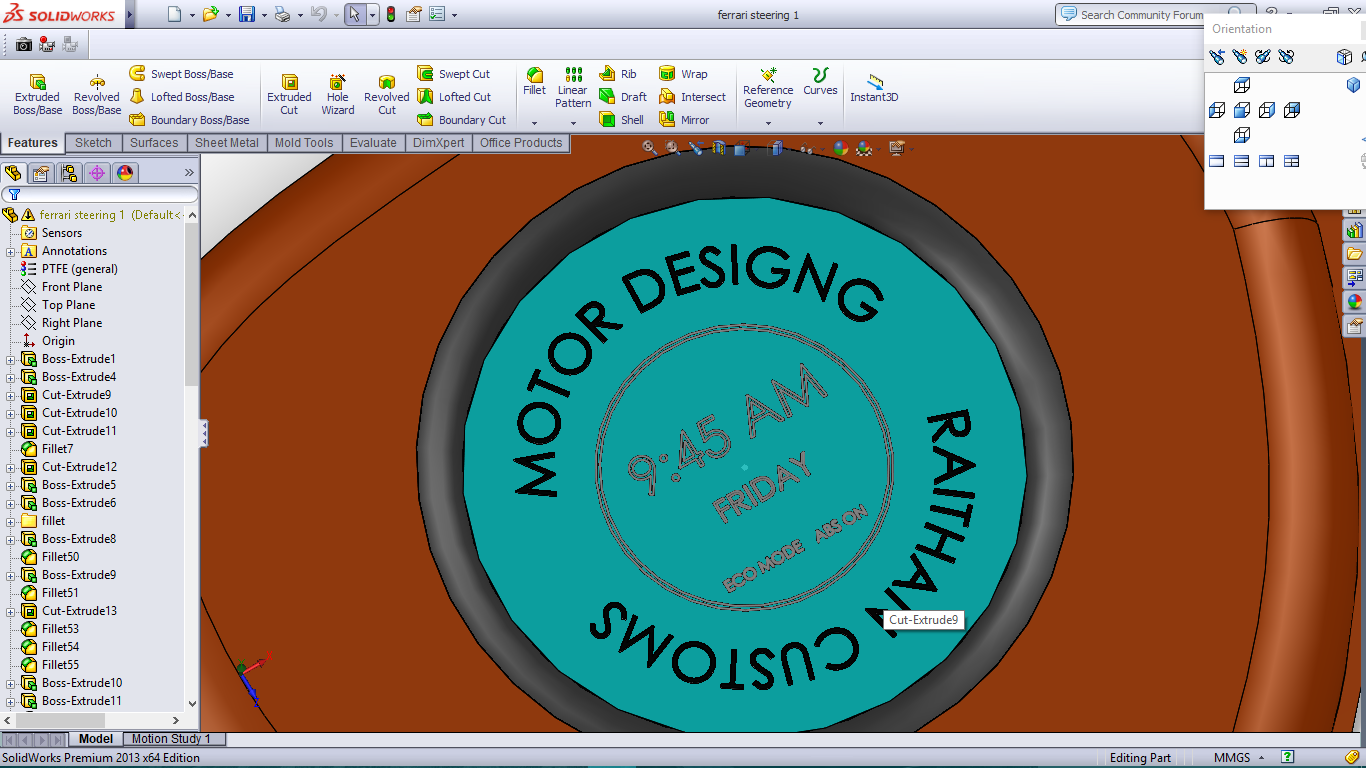This screenshot has width=1366, height=768.
Task: Click the Extruded Boss/Base tool
Action: click(37, 94)
